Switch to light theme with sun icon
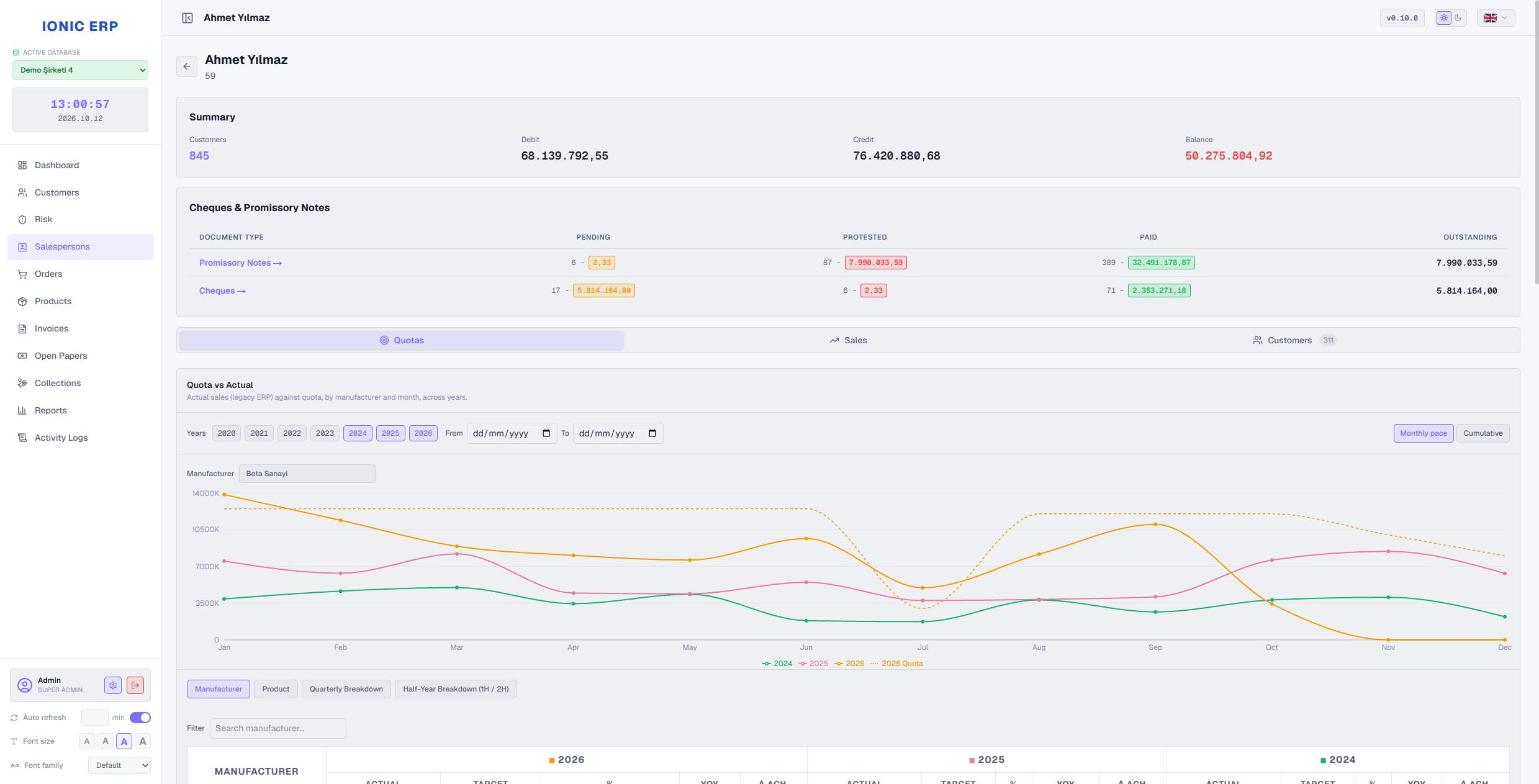This screenshot has width=1539, height=784. coord(1444,18)
